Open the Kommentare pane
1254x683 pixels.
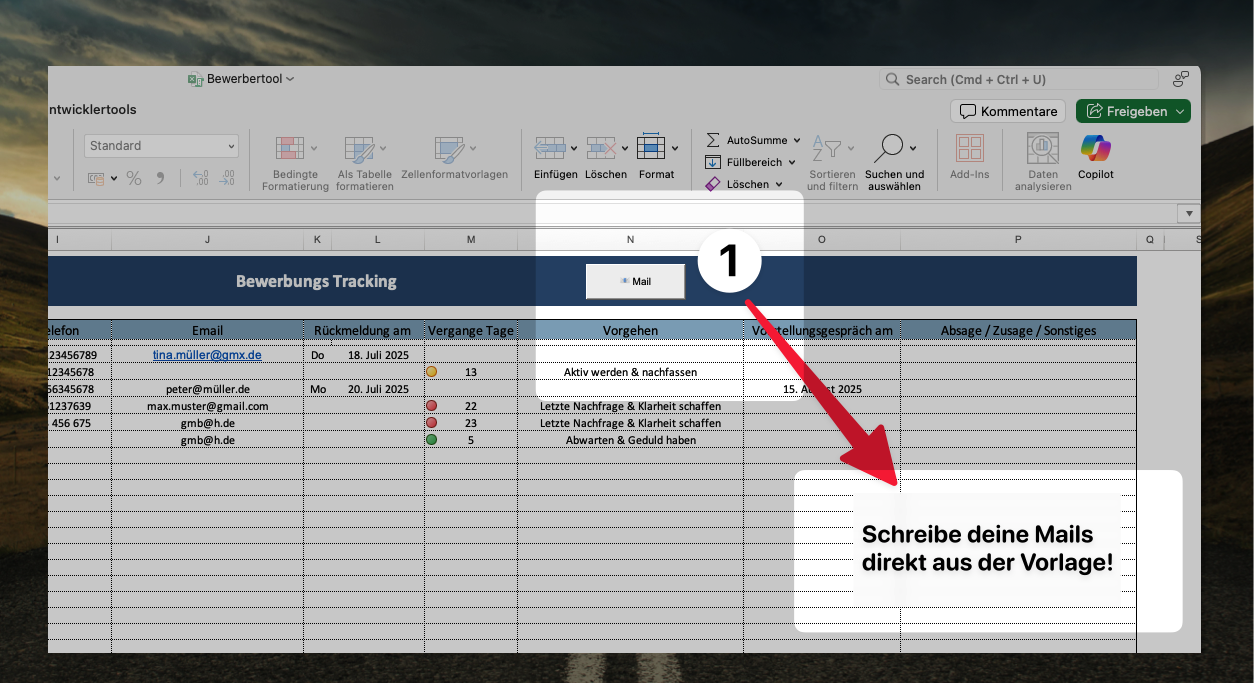(1009, 111)
